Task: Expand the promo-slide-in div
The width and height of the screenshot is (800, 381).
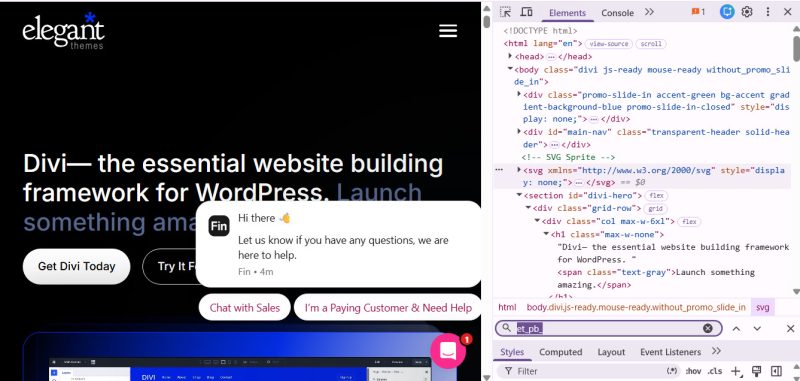Action: point(519,94)
